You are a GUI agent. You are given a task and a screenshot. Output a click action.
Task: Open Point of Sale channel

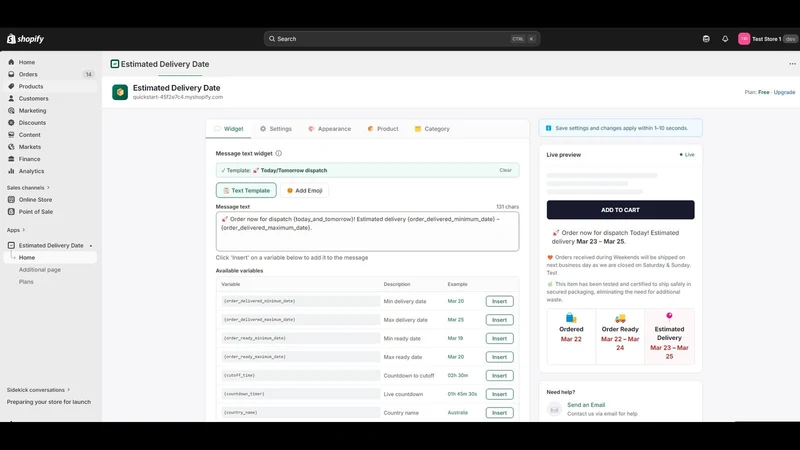[36, 212]
